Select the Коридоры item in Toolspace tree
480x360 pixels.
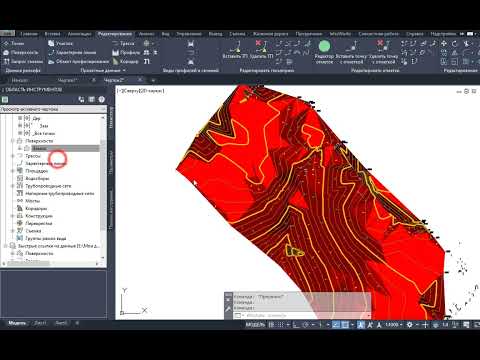click(x=36, y=209)
